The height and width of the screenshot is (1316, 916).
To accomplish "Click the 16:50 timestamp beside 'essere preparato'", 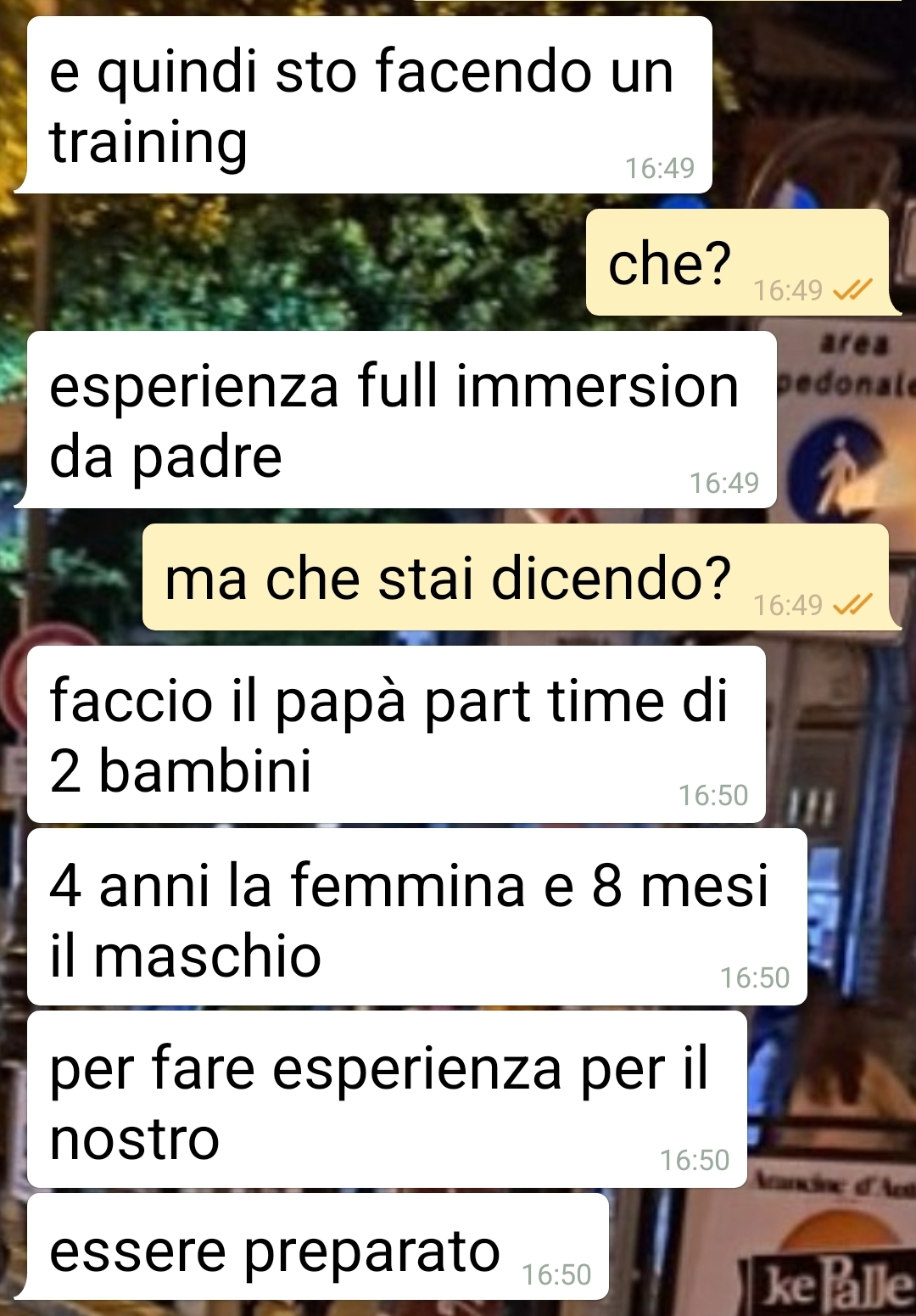I will click(556, 1274).
